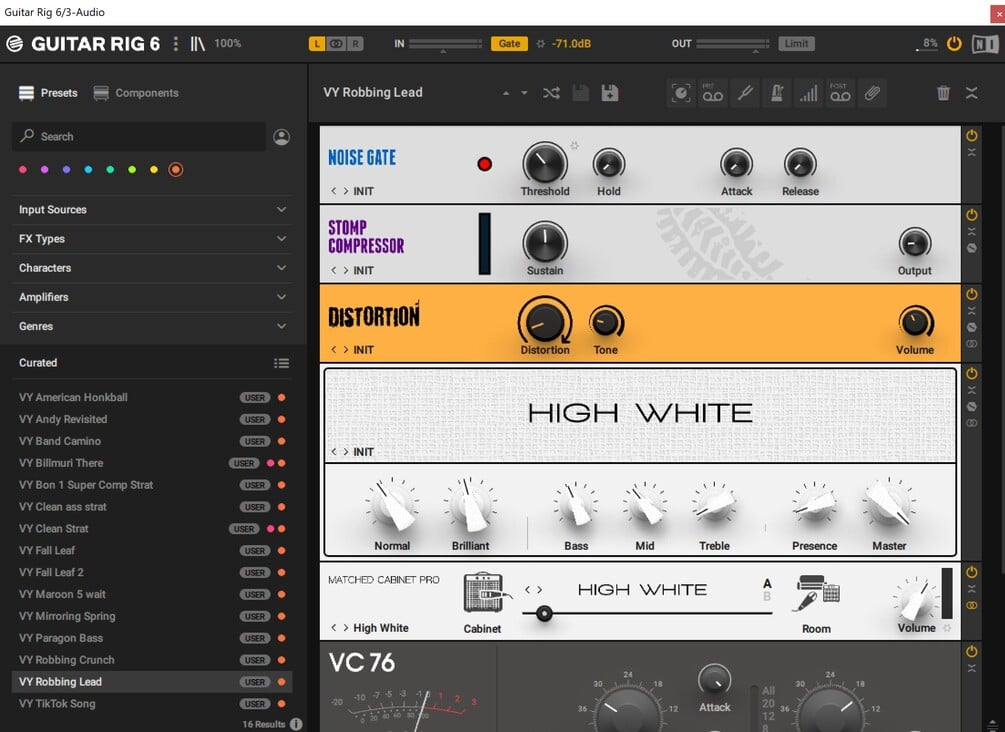Expand the FX Types filter
The height and width of the screenshot is (732, 1005).
coord(152,239)
